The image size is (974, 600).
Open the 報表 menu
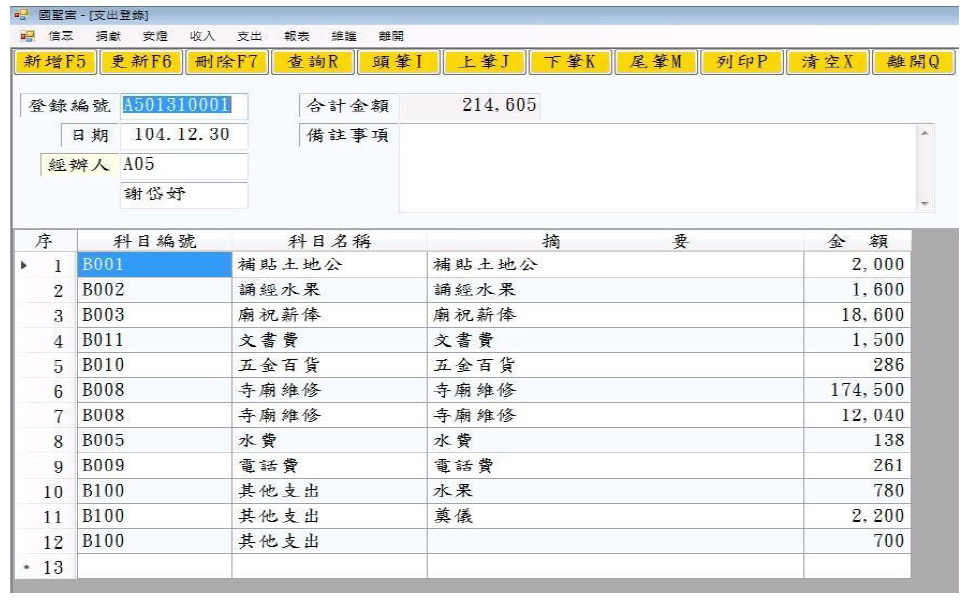pyautogui.click(x=294, y=36)
